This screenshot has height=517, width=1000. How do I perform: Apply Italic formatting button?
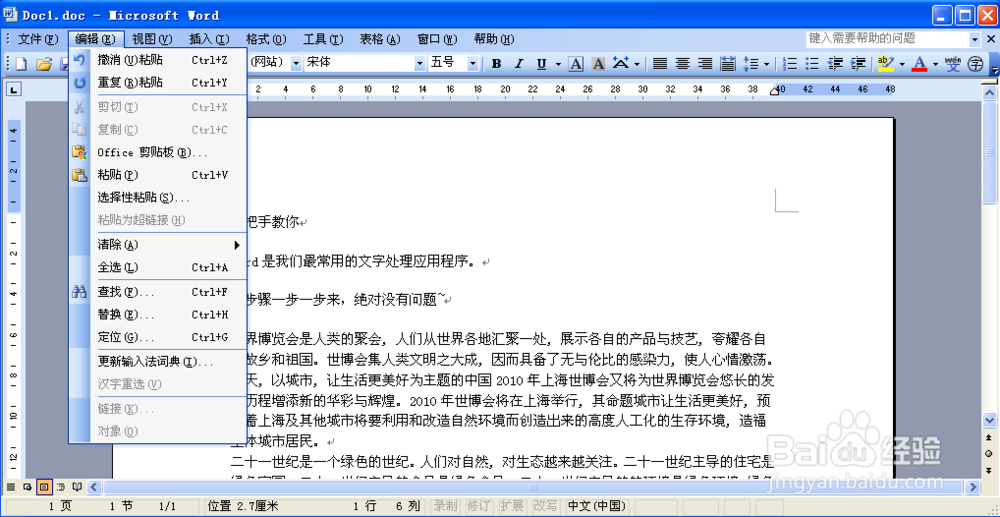[x=518, y=64]
